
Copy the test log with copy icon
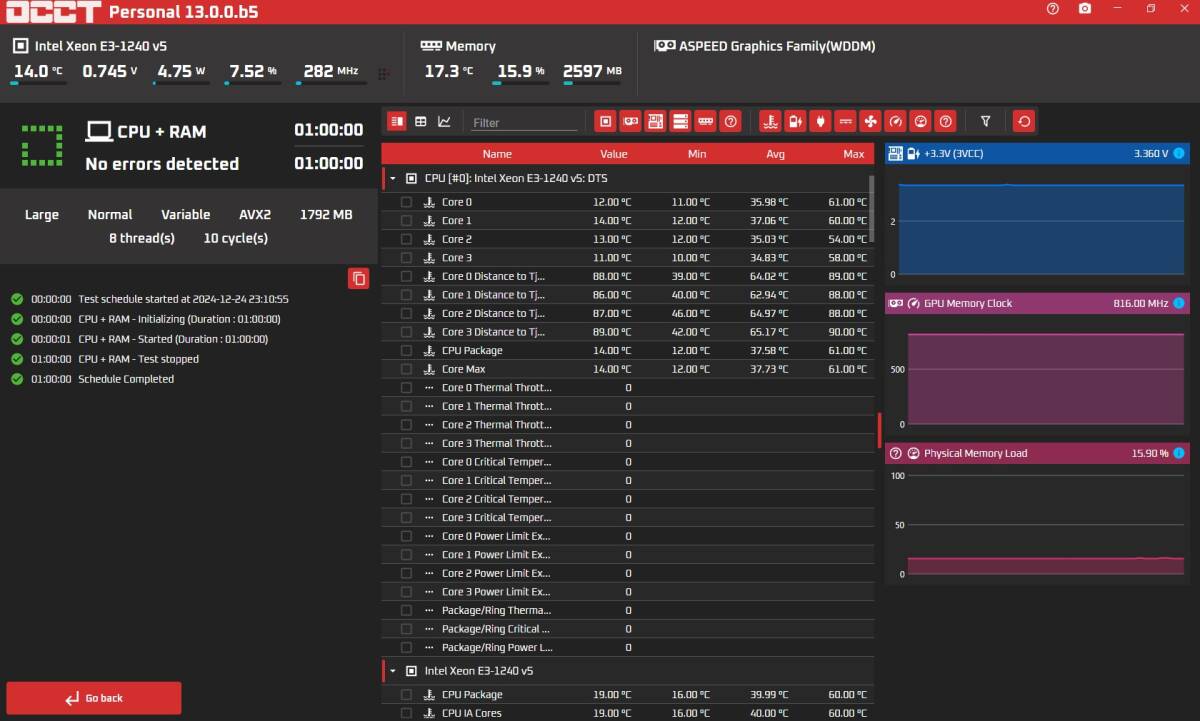(x=358, y=279)
